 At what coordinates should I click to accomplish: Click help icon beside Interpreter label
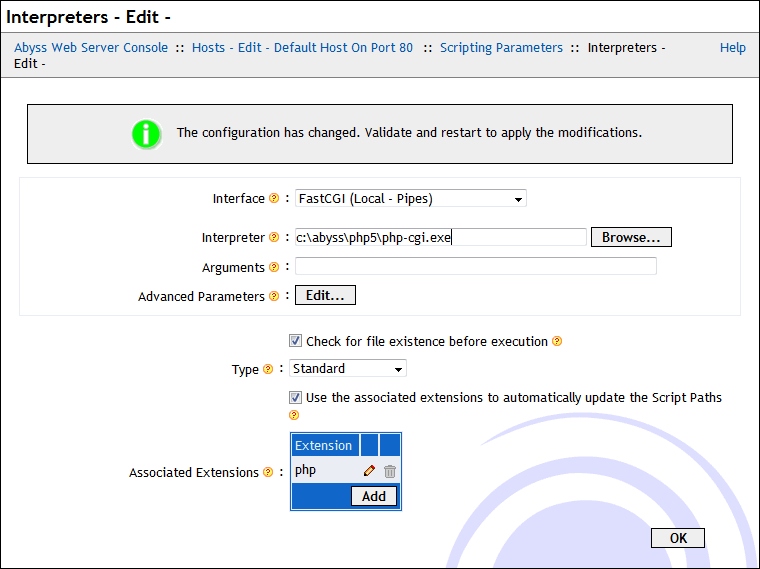(274, 238)
